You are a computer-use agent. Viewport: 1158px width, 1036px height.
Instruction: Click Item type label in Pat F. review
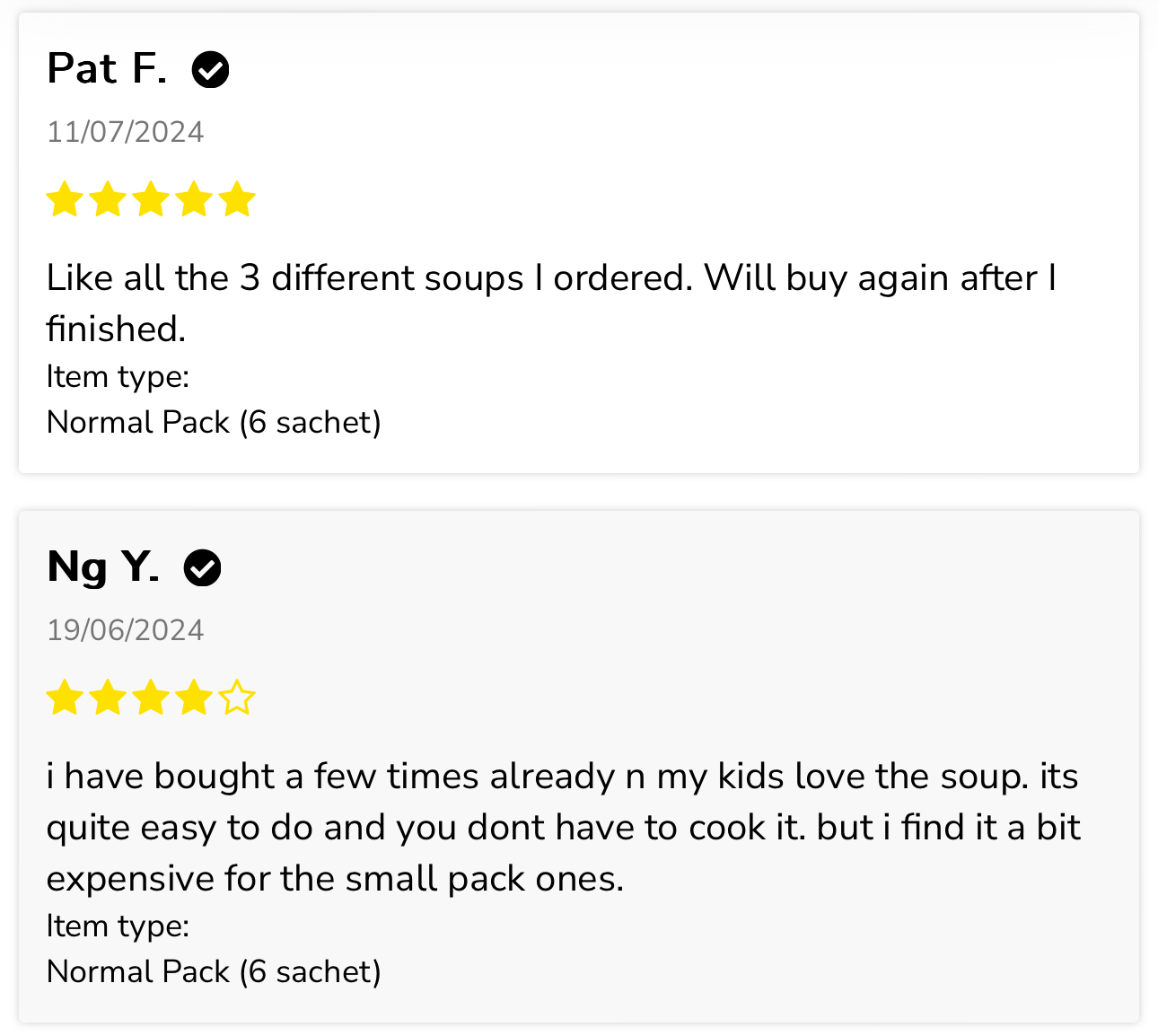tap(118, 377)
